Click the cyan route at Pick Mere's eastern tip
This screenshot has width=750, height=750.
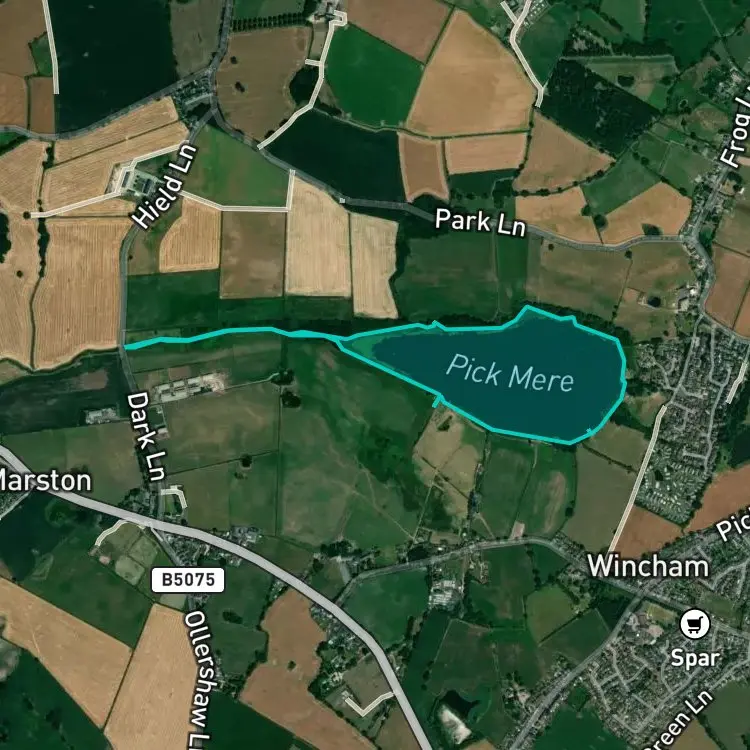(623, 378)
